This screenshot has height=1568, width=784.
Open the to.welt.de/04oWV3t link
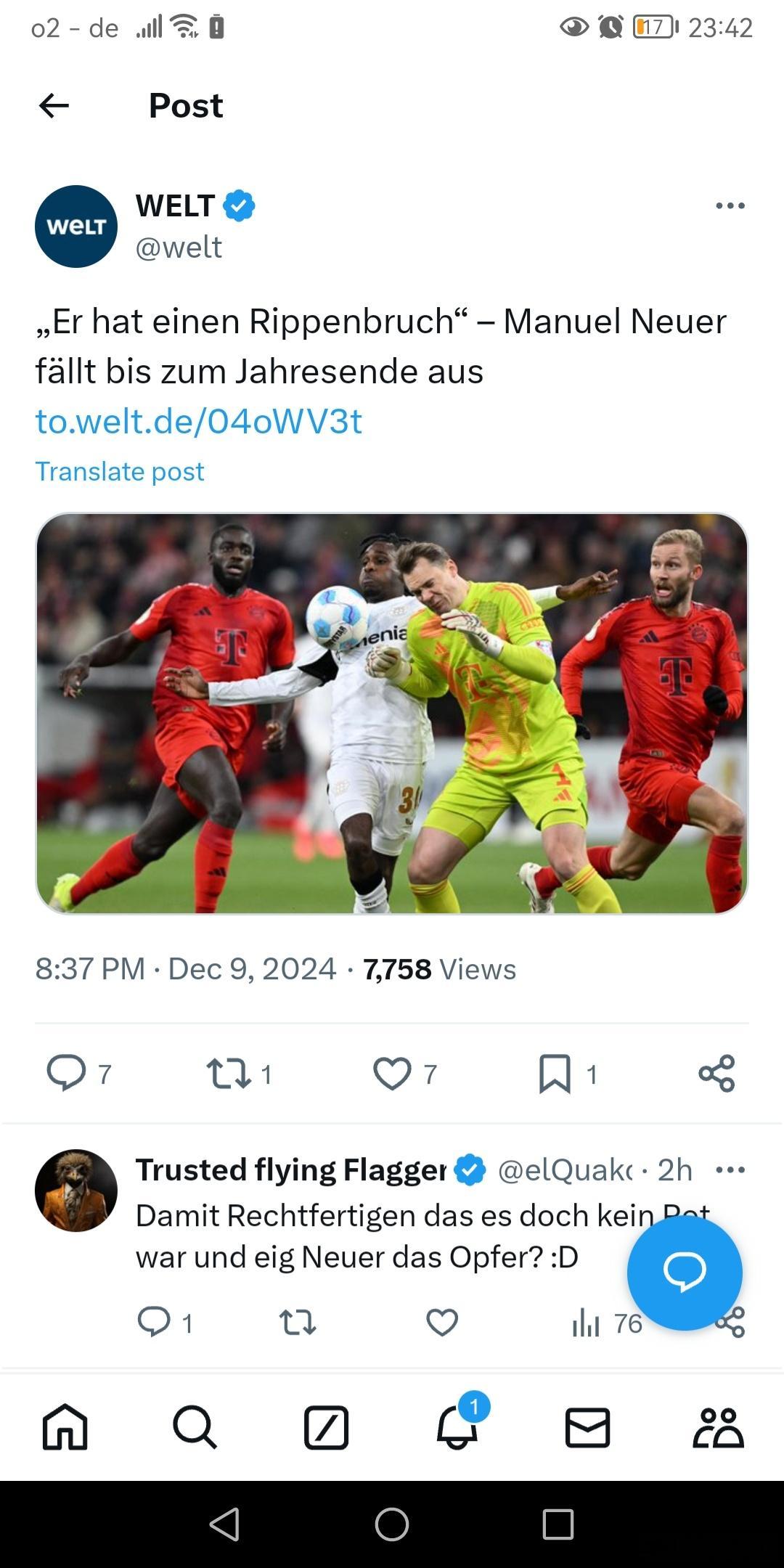[198, 421]
